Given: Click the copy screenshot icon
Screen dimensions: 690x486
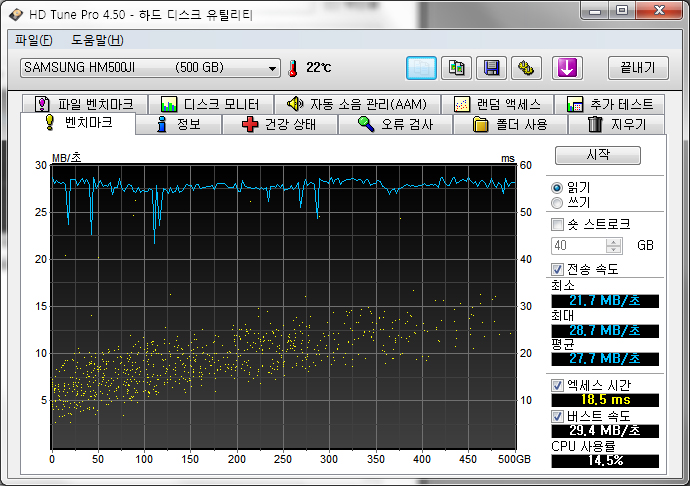Looking at the screenshot, I should [456, 68].
